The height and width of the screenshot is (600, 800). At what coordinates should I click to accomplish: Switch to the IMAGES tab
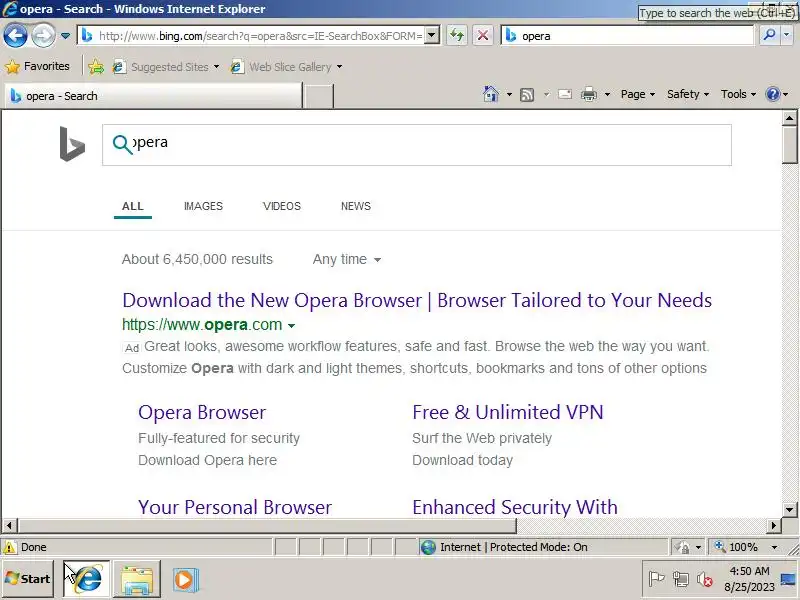[x=203, y=206]
